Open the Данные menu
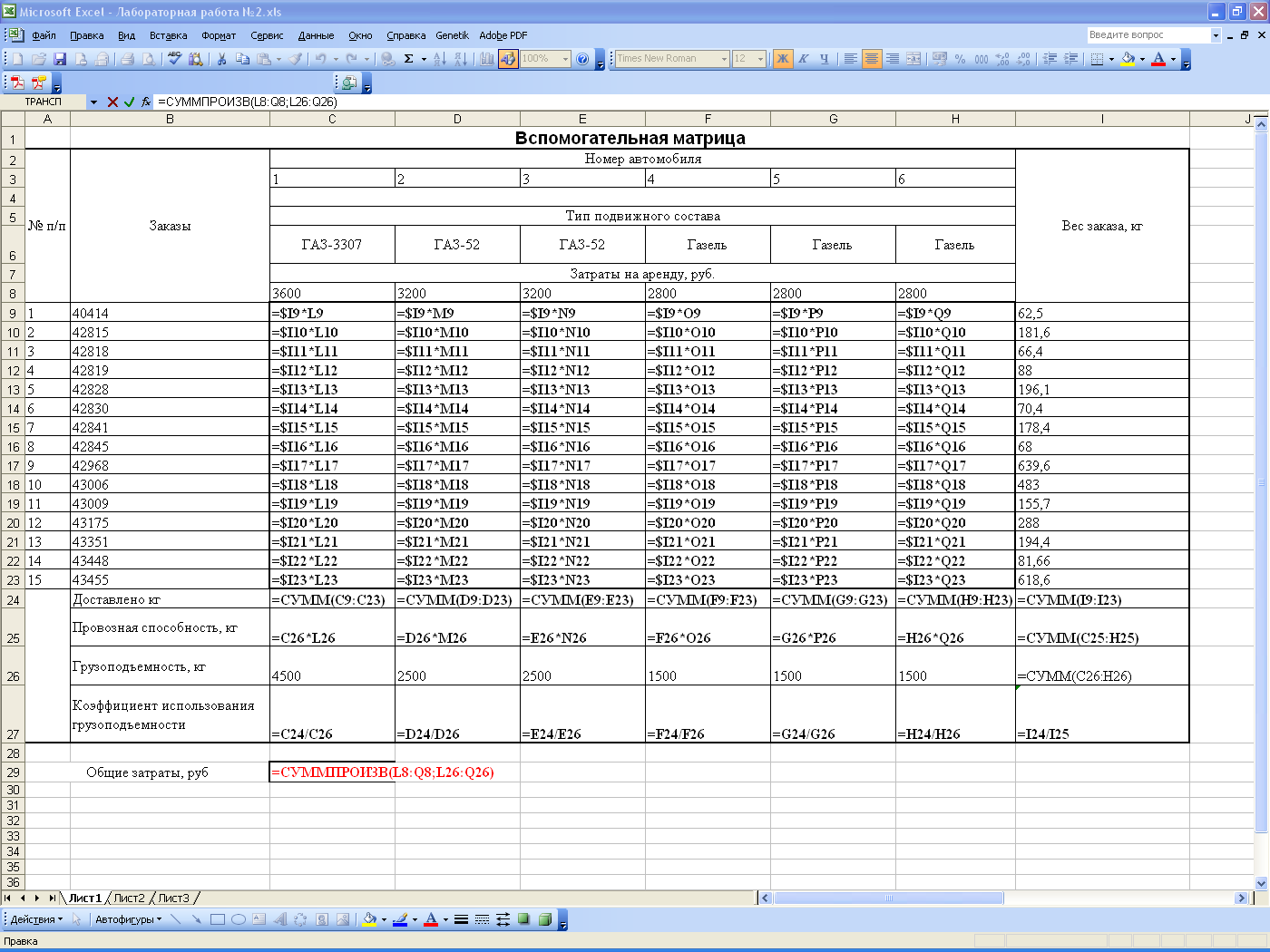1270x952 pixels. click(x=316, y=35)
